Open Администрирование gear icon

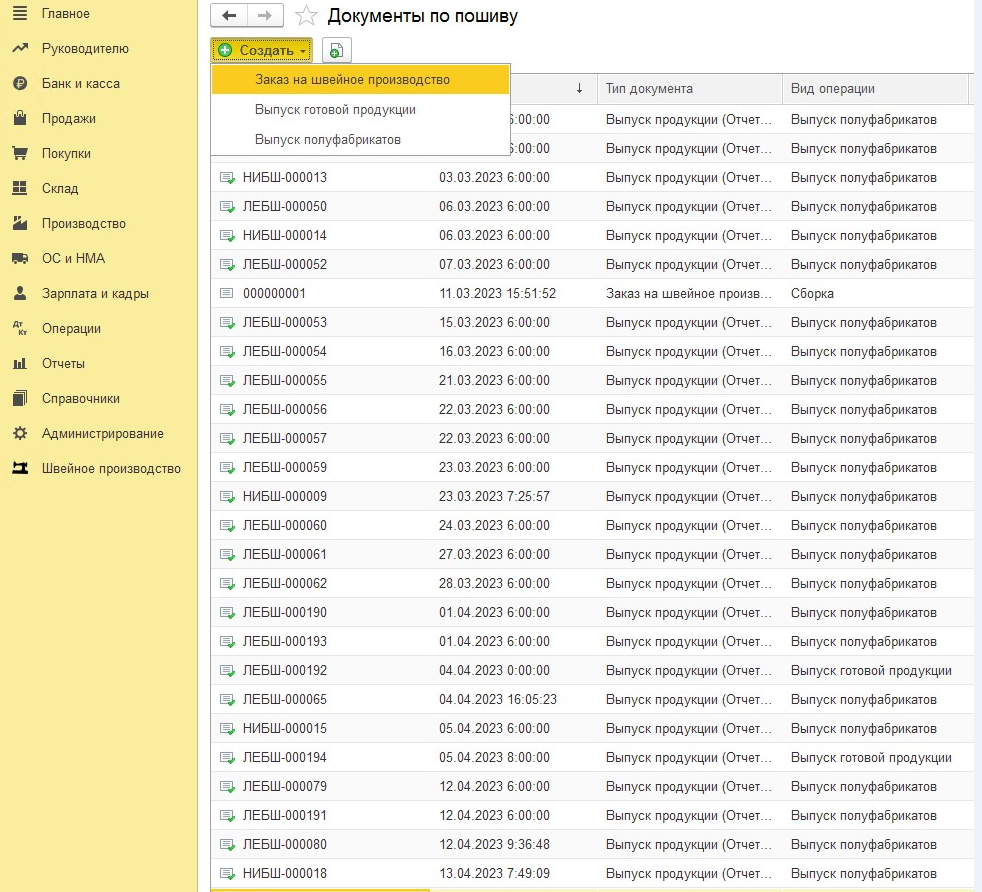pos(20,433)
